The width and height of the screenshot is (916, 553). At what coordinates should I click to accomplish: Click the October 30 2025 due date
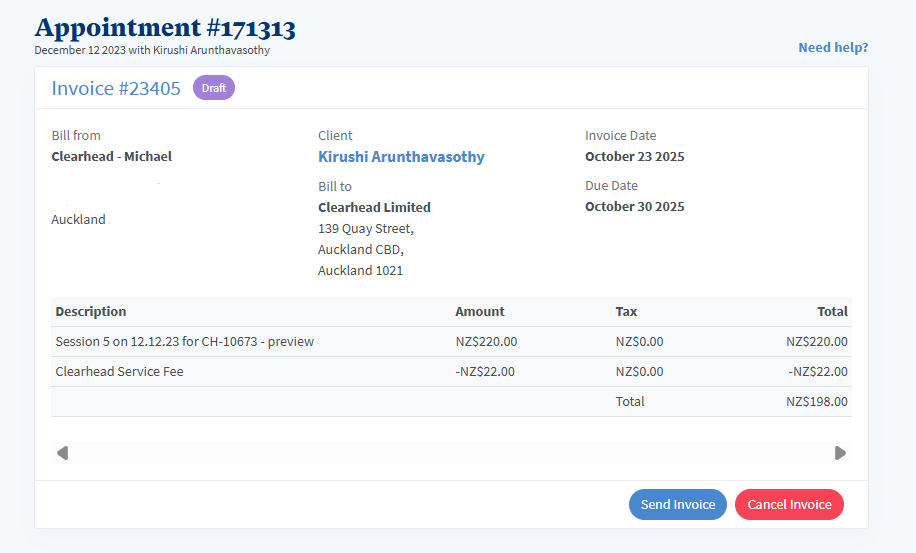(634, 207)
